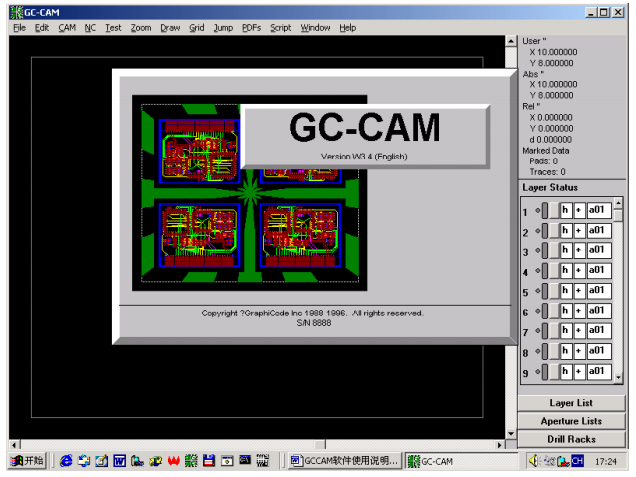Screen dimensions: 636x477
Task: Click the plus polarity box for layer 9
Action: 579,371
